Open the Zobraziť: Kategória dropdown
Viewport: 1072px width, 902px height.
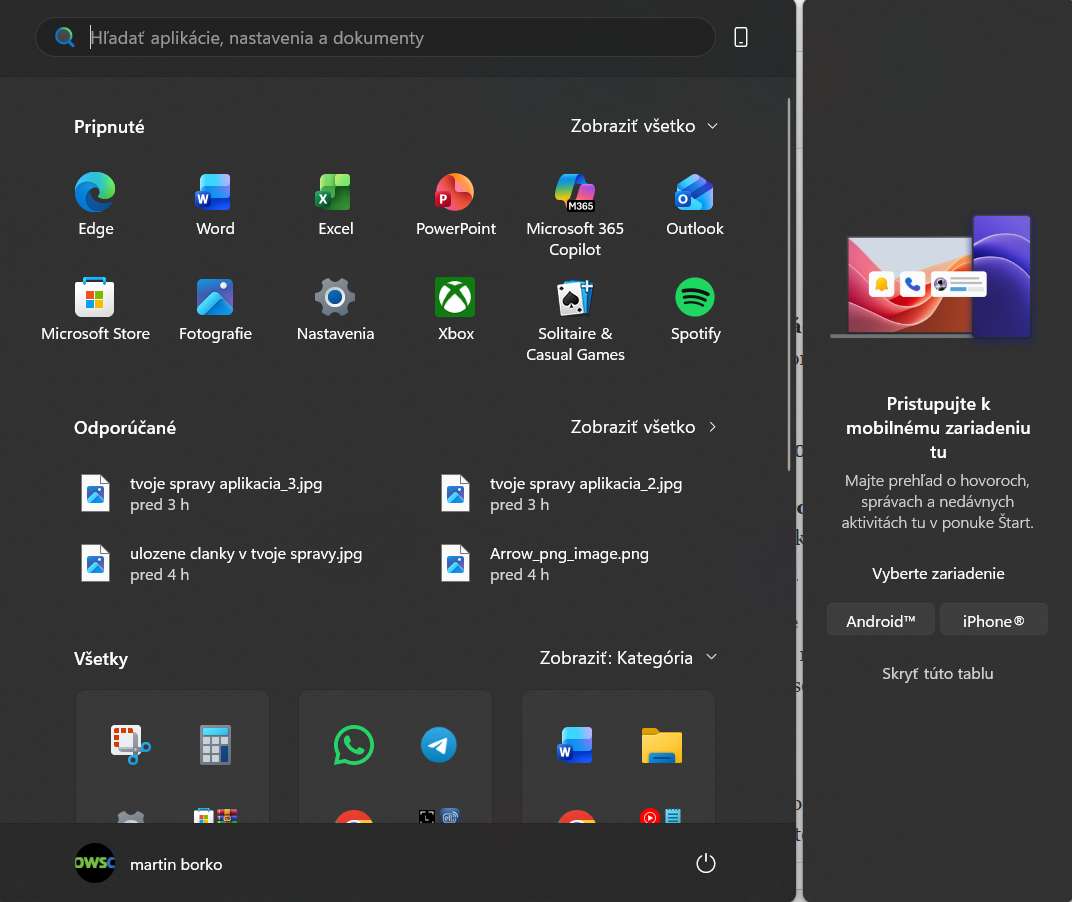pos(628,658)
